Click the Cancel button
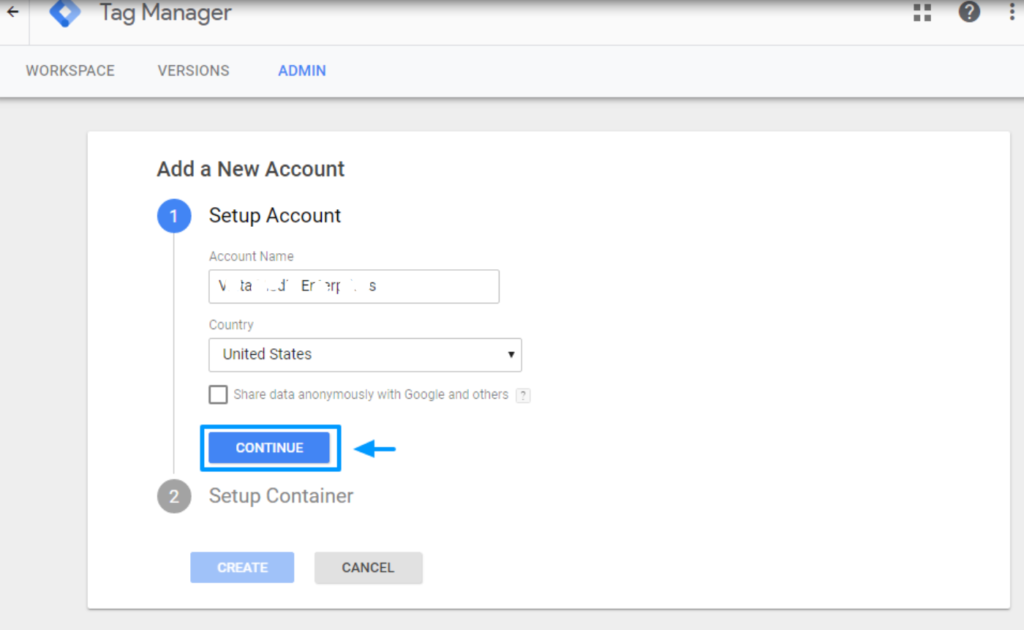This screenshot has width=1024, height=630. pos(368,567)
